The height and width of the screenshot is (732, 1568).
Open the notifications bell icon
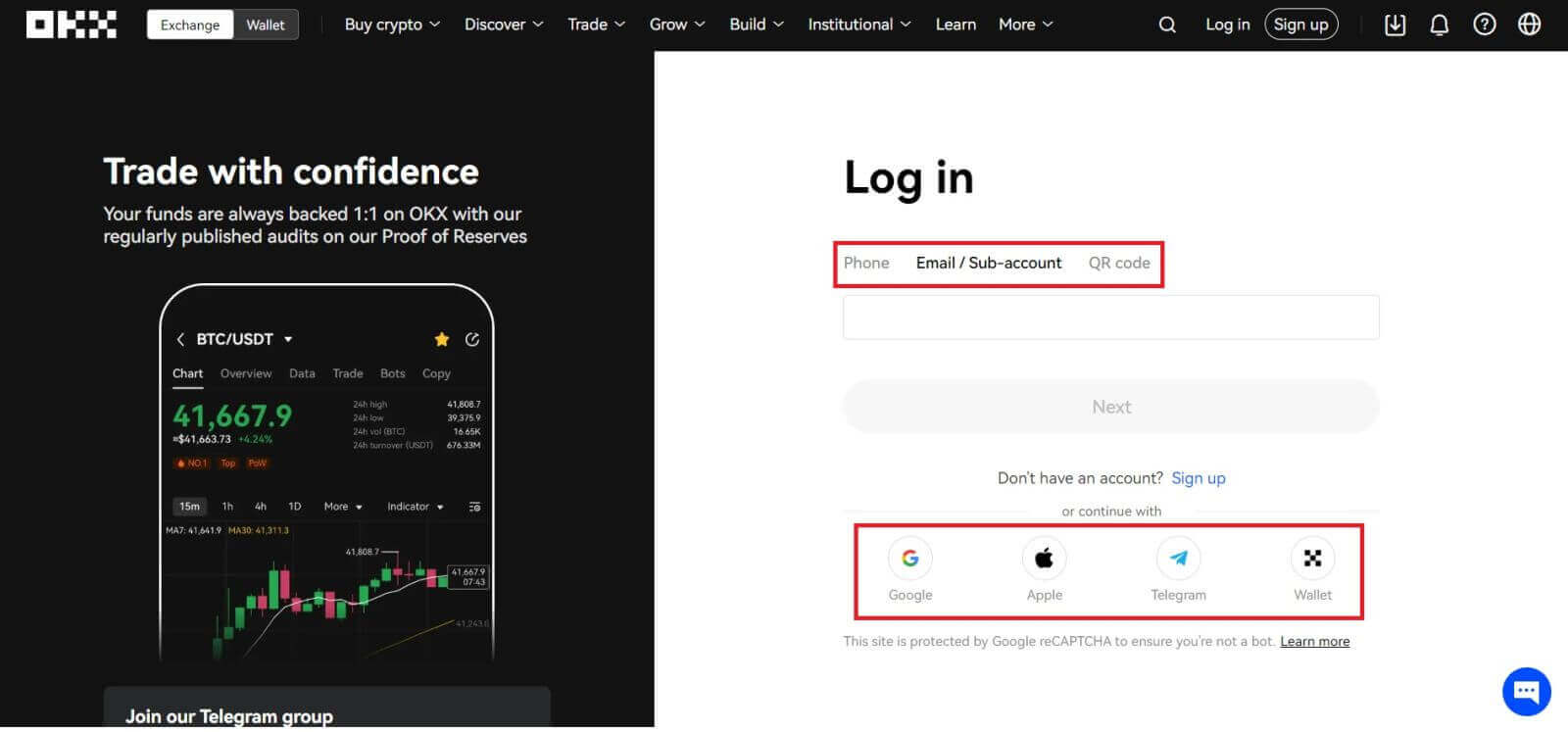[x=1439, y=24]
